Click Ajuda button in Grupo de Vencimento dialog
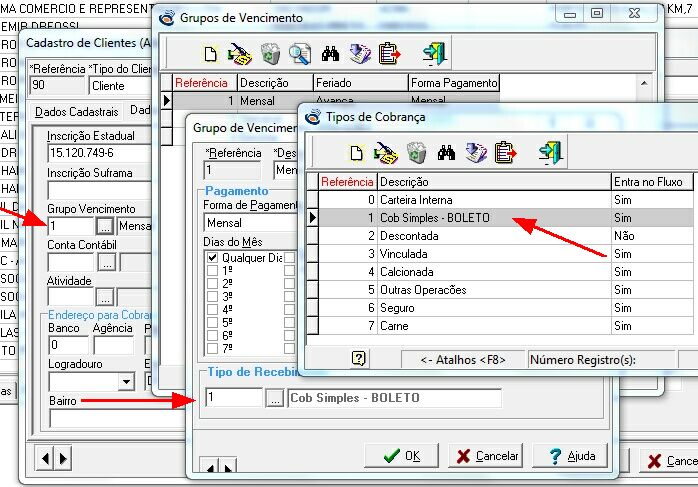This screenshot has height=487, width=698. (x=571, y=456)
